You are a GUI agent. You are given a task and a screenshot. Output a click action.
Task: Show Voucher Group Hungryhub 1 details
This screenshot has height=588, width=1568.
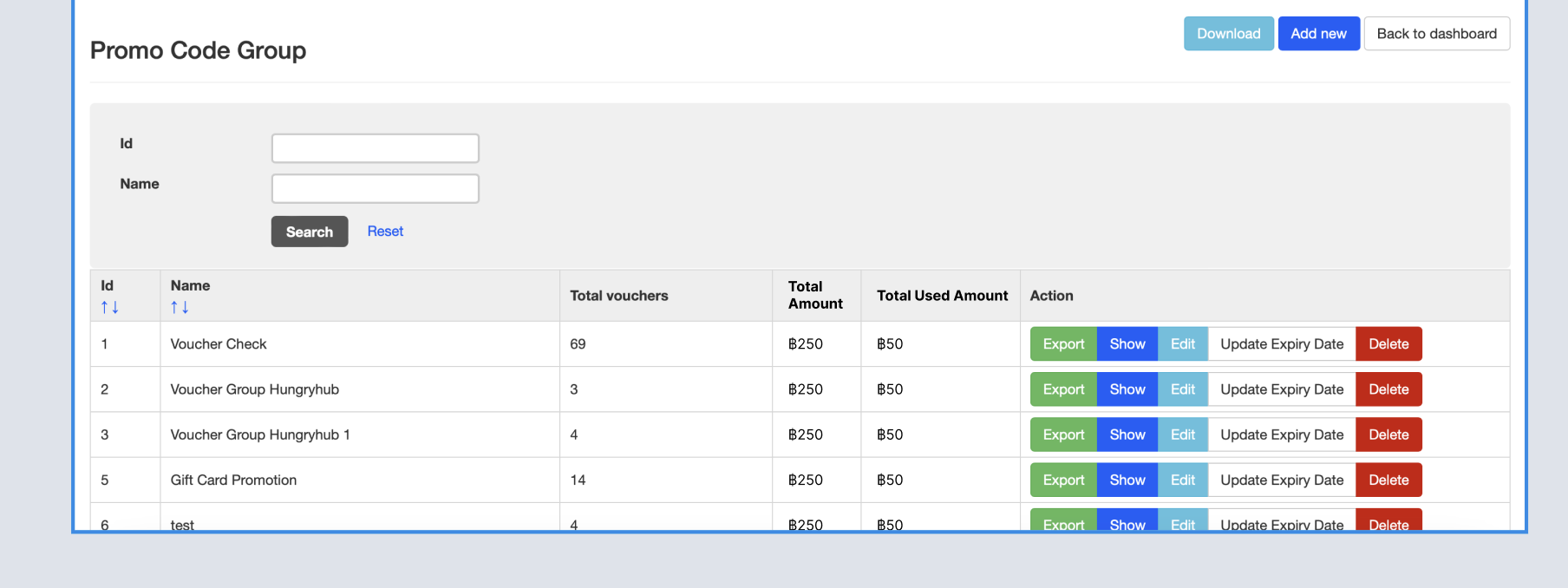pos(1127,434)
